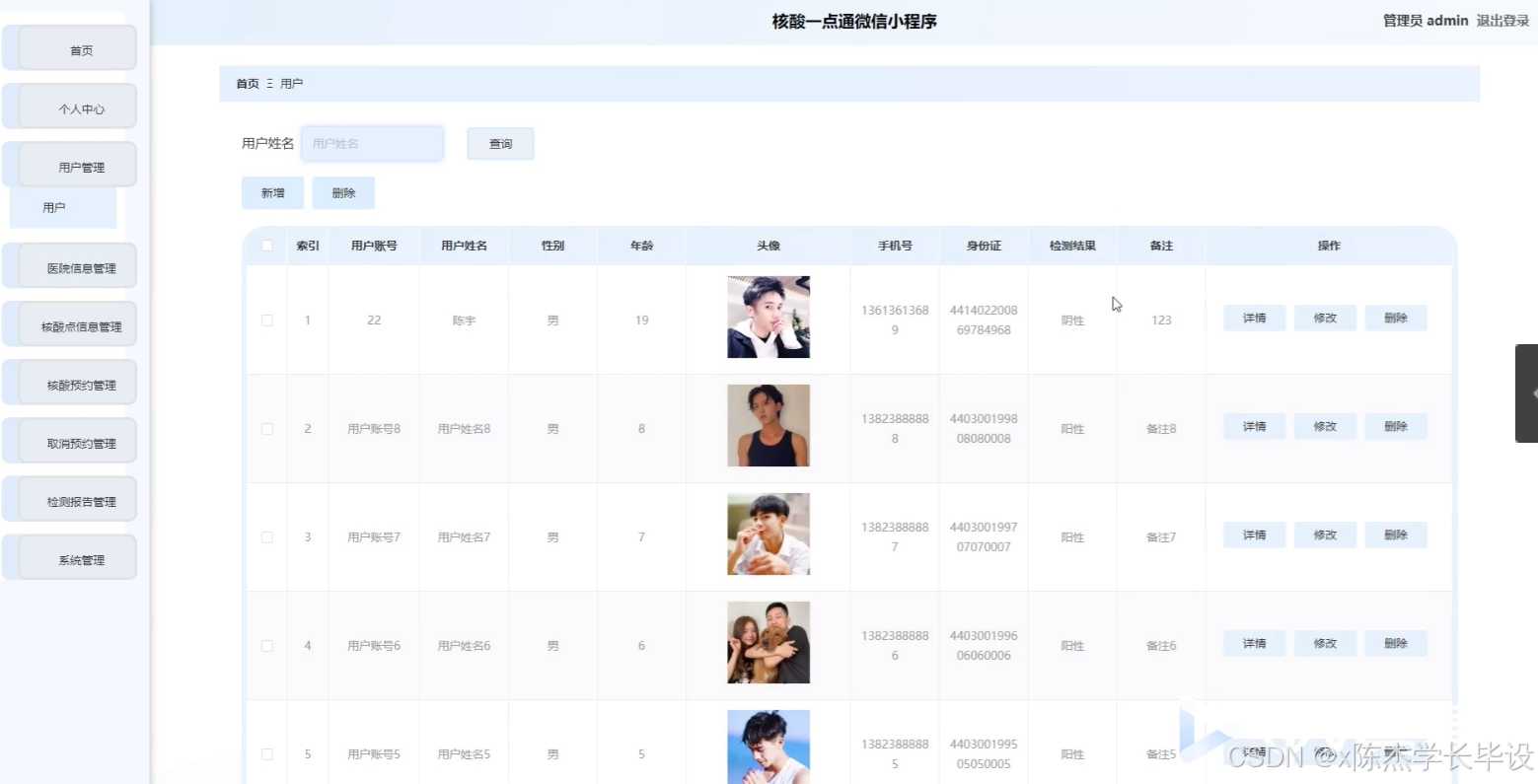Check the checkbox for user 陈宇's row

[266, 319]
